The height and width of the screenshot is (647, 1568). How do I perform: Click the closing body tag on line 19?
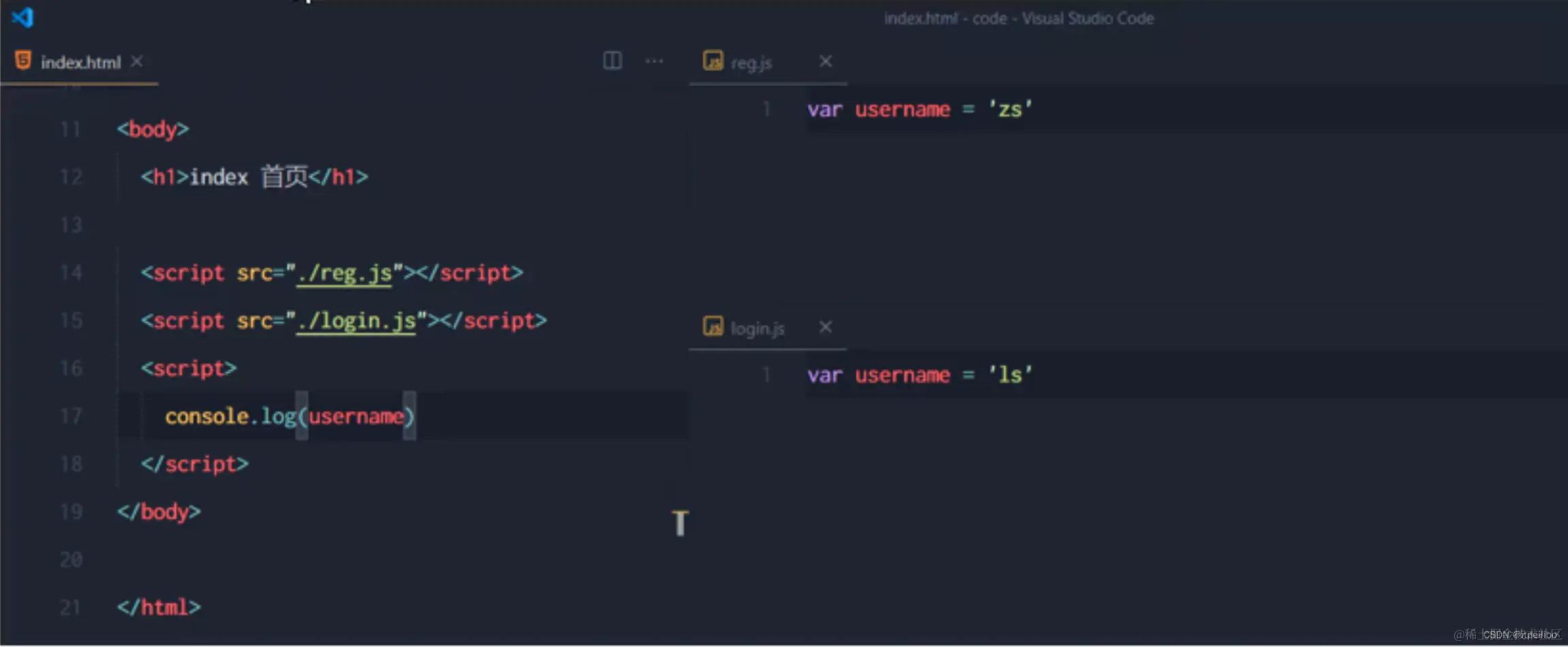159,512
